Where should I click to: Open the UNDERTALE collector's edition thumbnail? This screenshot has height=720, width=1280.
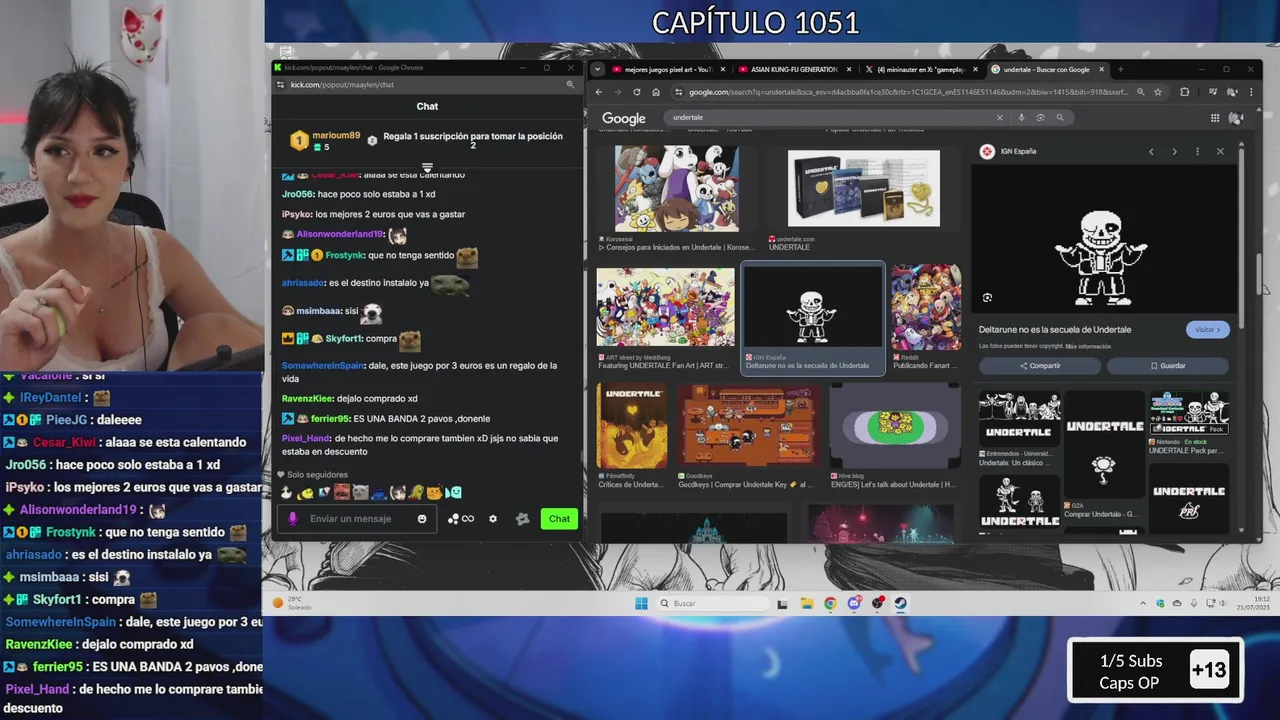point(864,189)
